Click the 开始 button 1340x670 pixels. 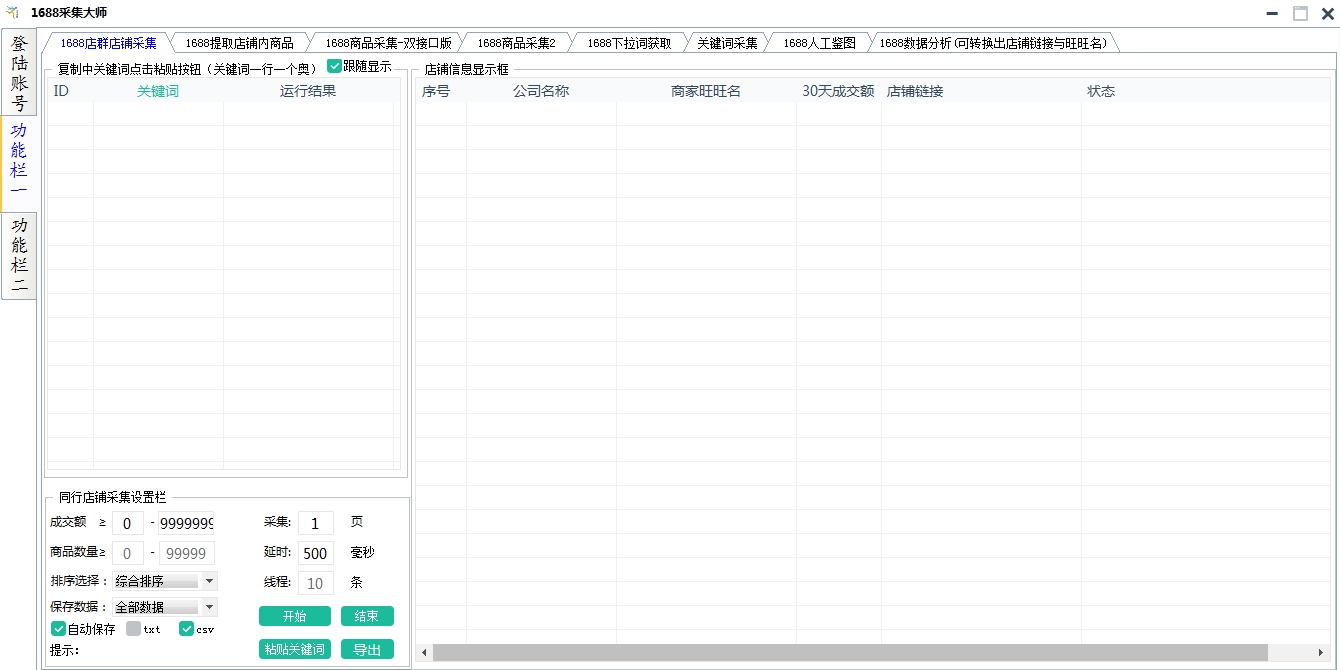[x=294, y=616]
